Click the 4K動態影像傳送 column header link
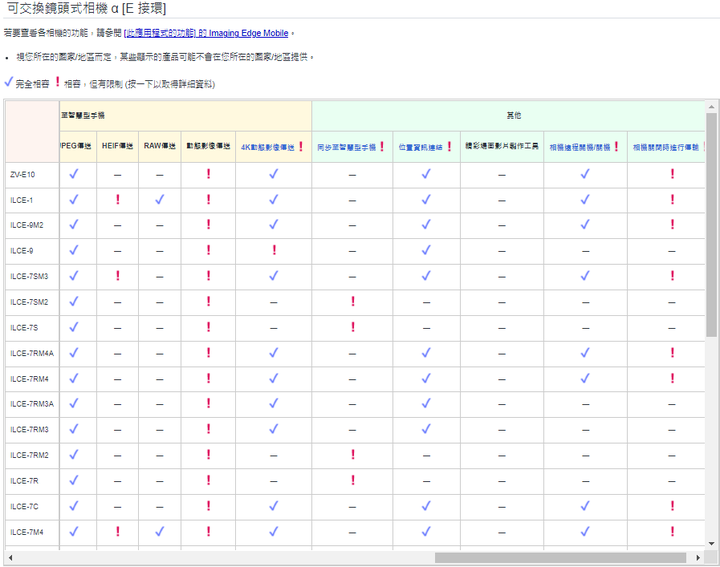This screenshot has height=567, width=720. [267, 147]
